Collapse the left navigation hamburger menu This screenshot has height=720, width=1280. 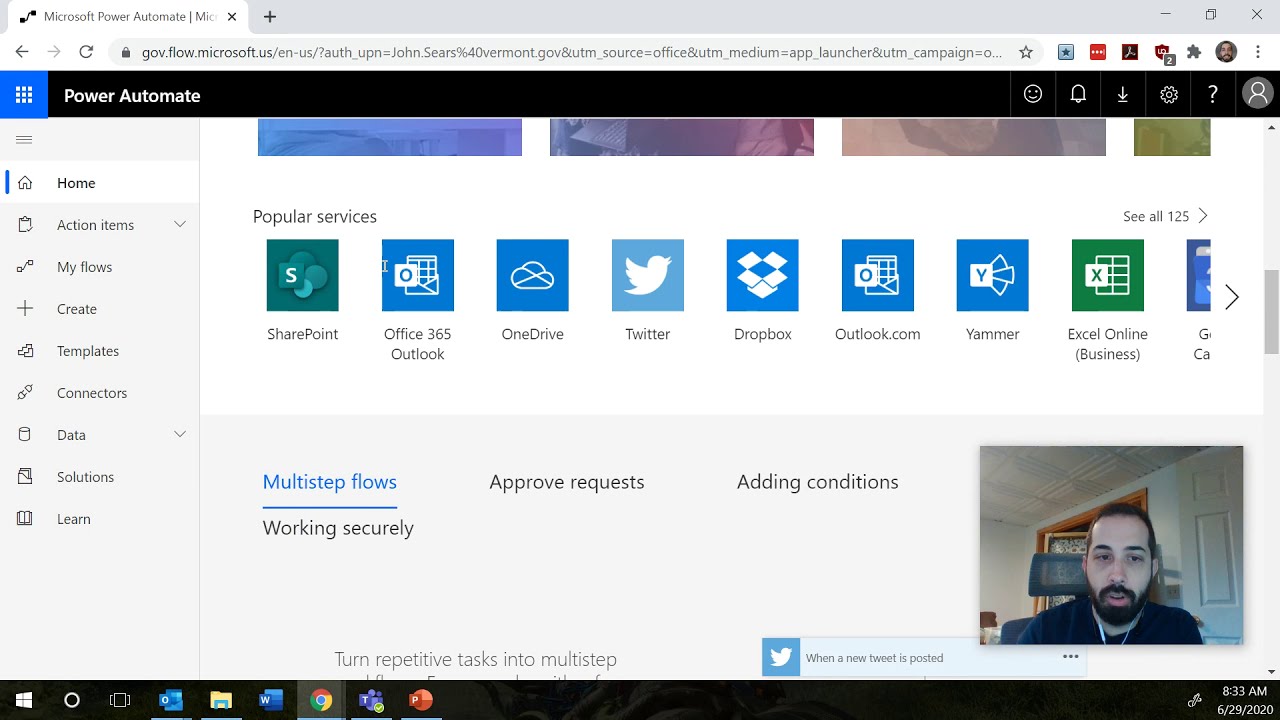24,140
